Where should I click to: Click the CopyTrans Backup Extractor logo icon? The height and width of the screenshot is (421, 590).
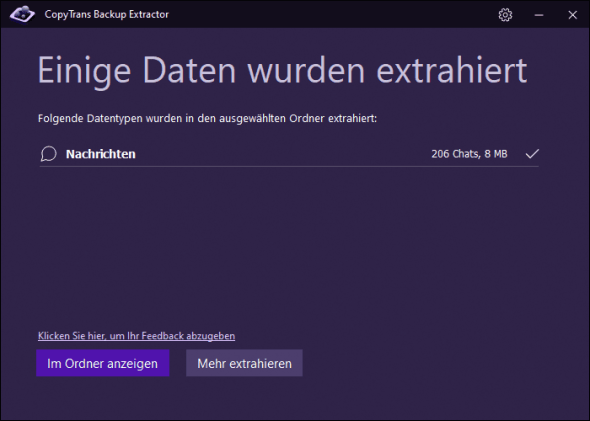point(22,14)
